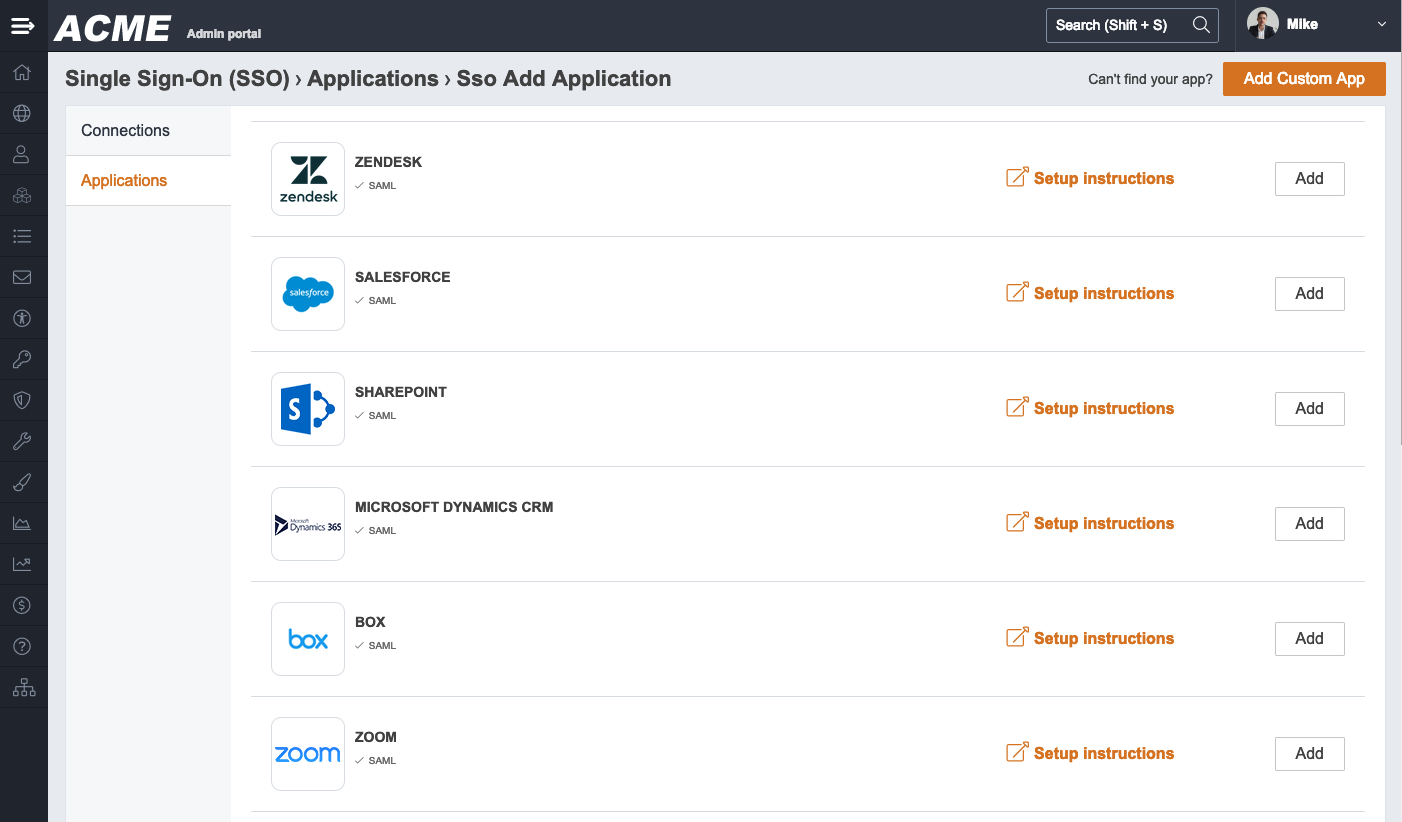Expand the sidebar with the hamburger arrow icon

(23, 26)
